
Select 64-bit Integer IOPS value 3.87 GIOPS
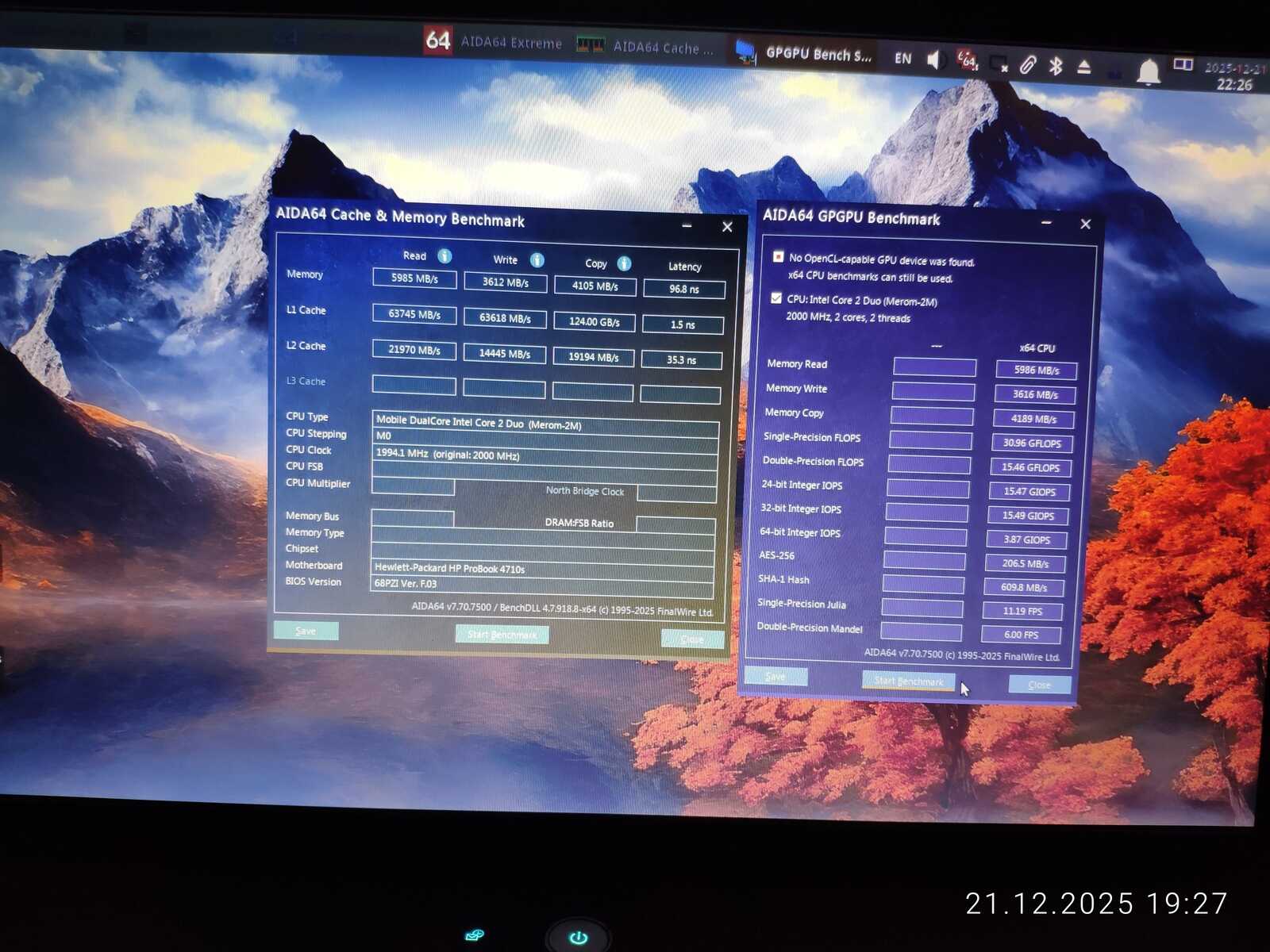[1026, 540]
